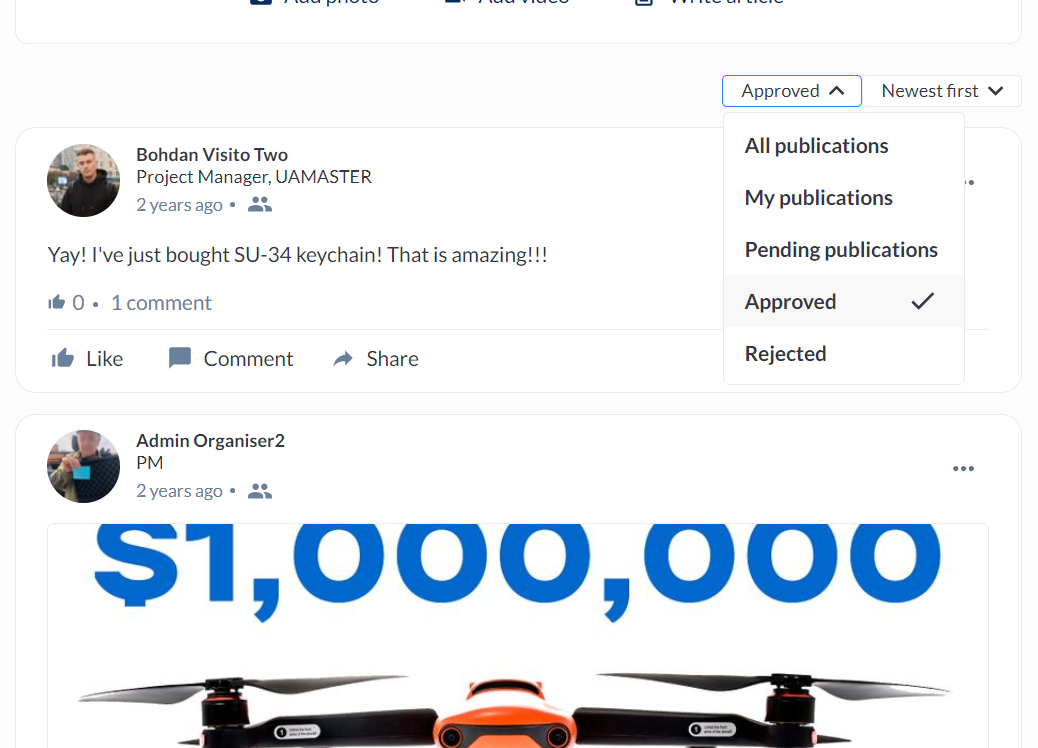1038x748 pixels.
Task: Click audience group icon on Admin Organiser2 post
Action: pos(260,491)
